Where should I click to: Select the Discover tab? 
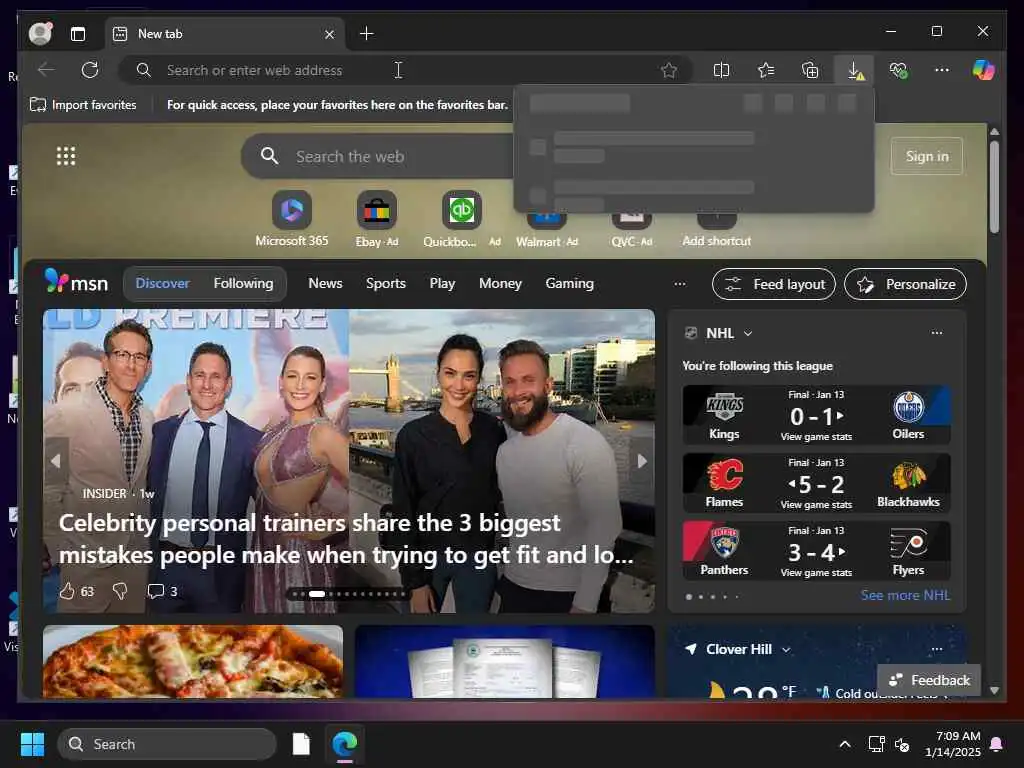pyautogui.click(x=162, y=283)
